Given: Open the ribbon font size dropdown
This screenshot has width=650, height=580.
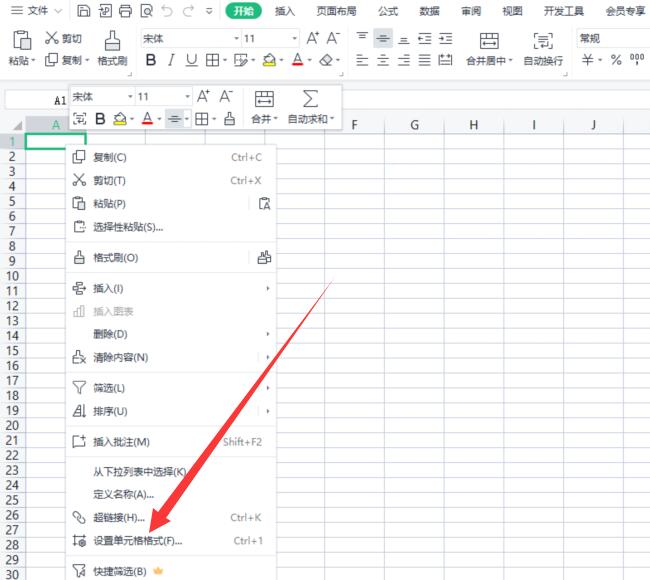Looking at the screenshot, I should point(294,39).
